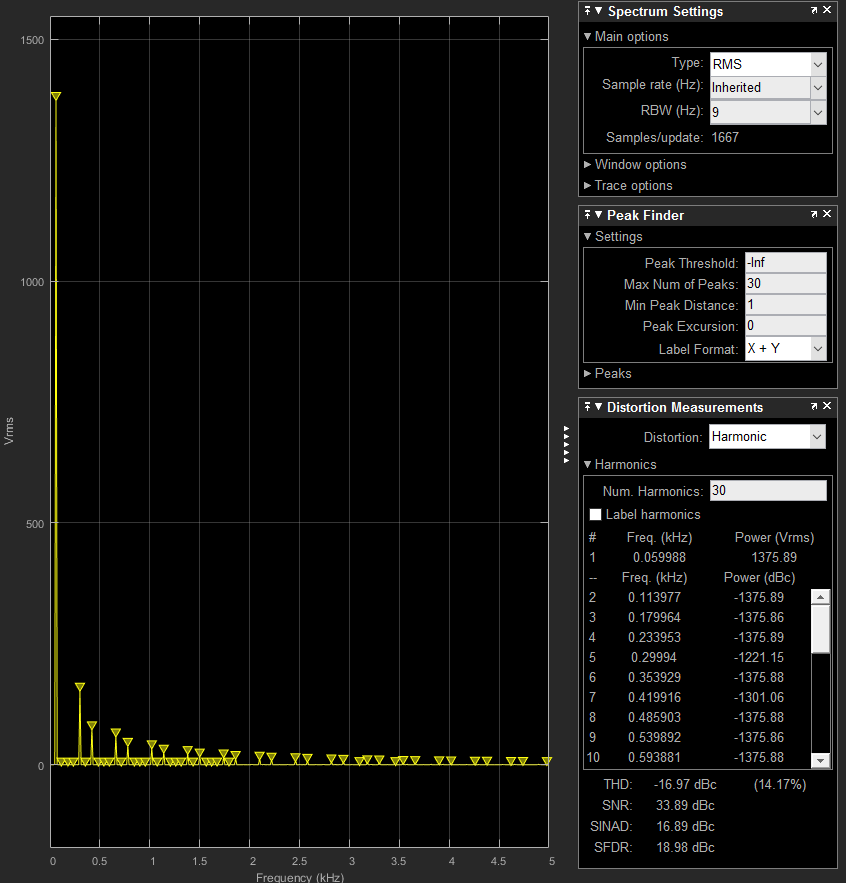Click the fundamental peak marker at 1375 Vrms
This screenshot has height=883, width=846.
click(56, 96)
